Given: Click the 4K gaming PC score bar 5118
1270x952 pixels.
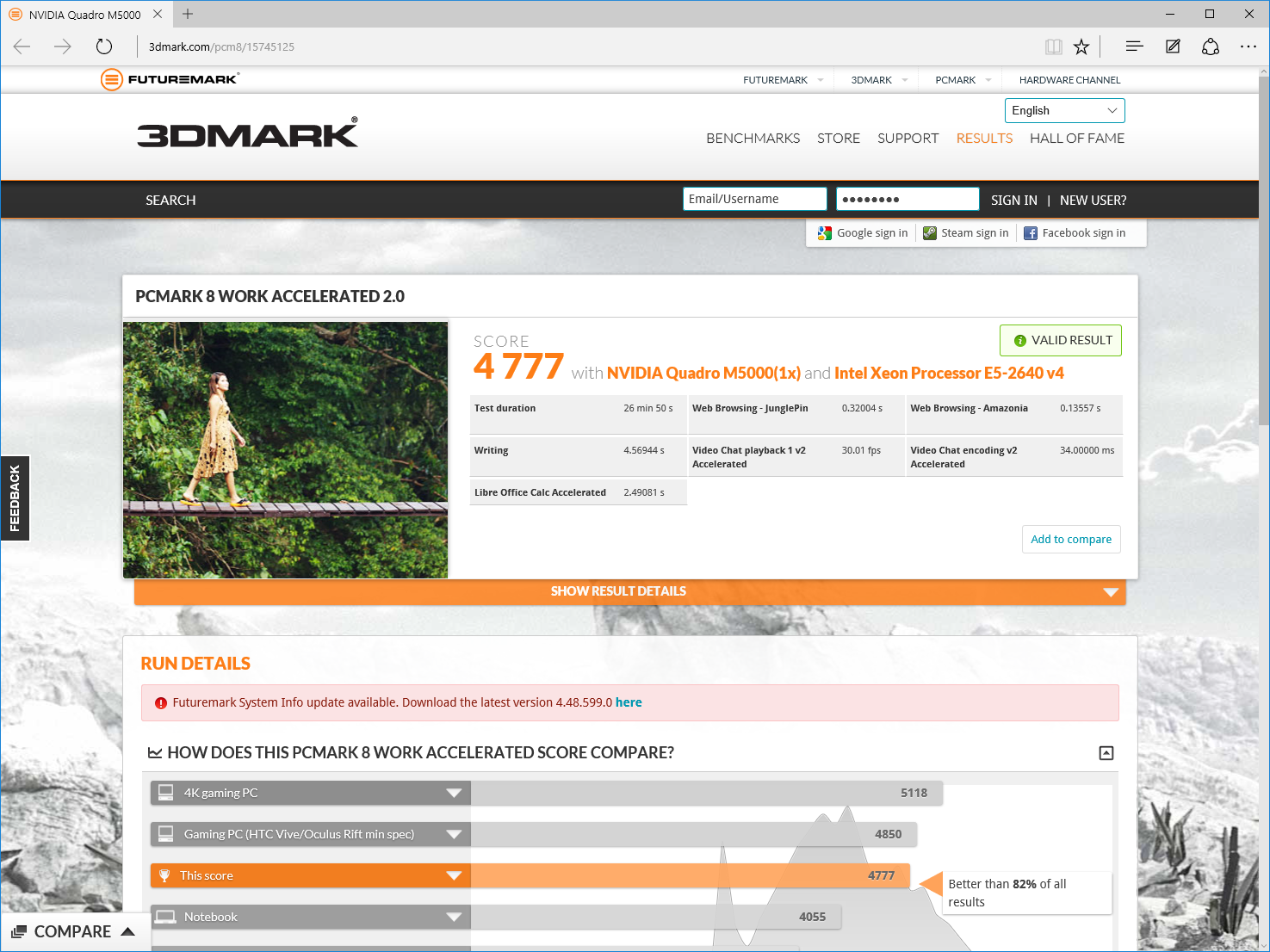Looking at the screenshot, I should click(707, 793).
